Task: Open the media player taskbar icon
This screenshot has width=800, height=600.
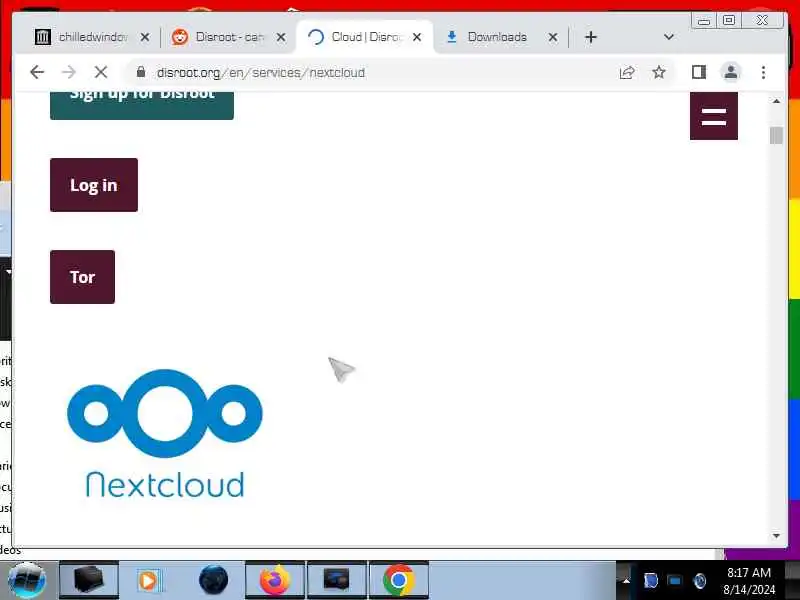Action: (149, 580)
